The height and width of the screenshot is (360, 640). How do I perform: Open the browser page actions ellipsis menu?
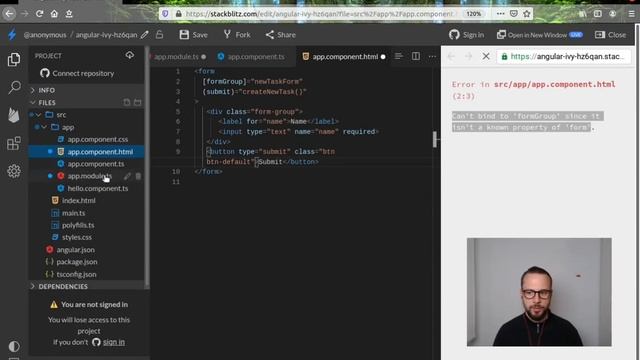(x=500, y=13)
